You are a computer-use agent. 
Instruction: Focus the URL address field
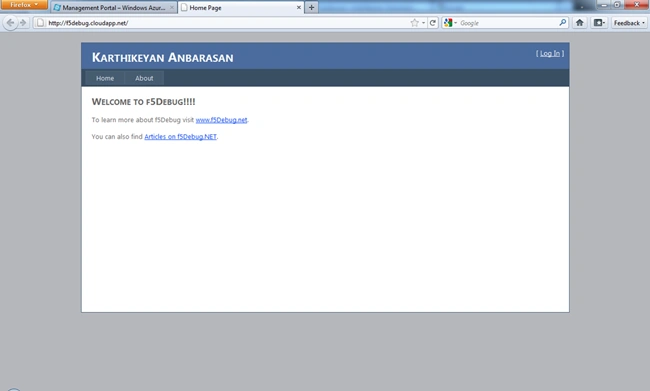pos(227,23)
